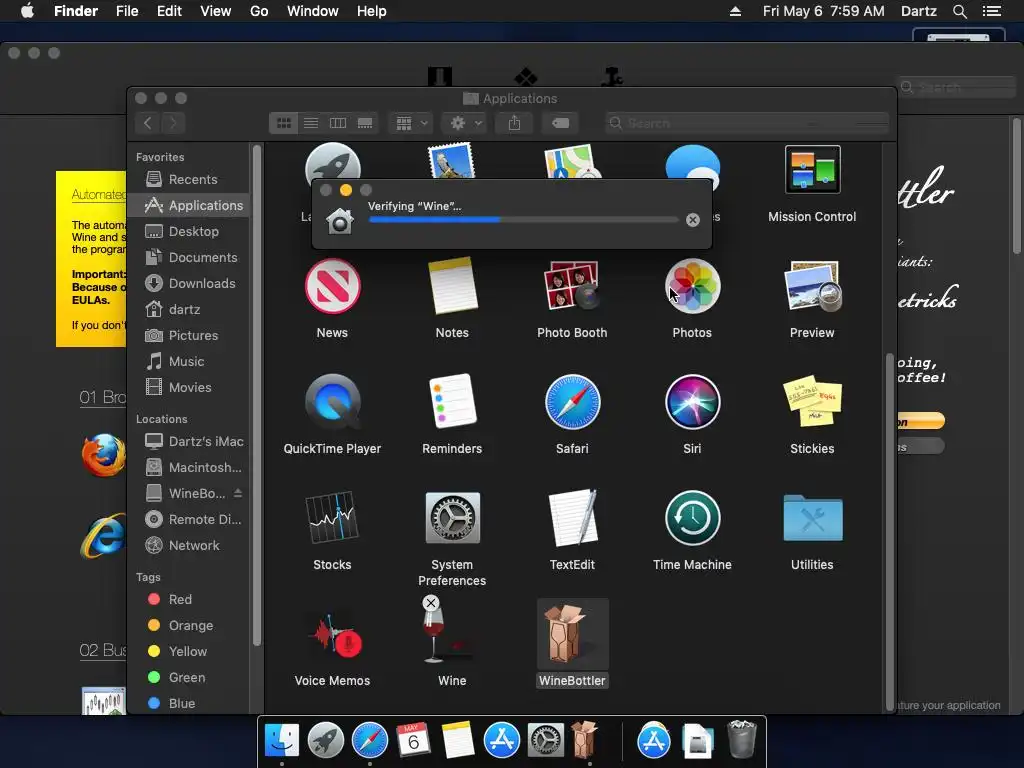Click the Share toolbar button
Screen dimensions: 1024x768
point(515,123)
